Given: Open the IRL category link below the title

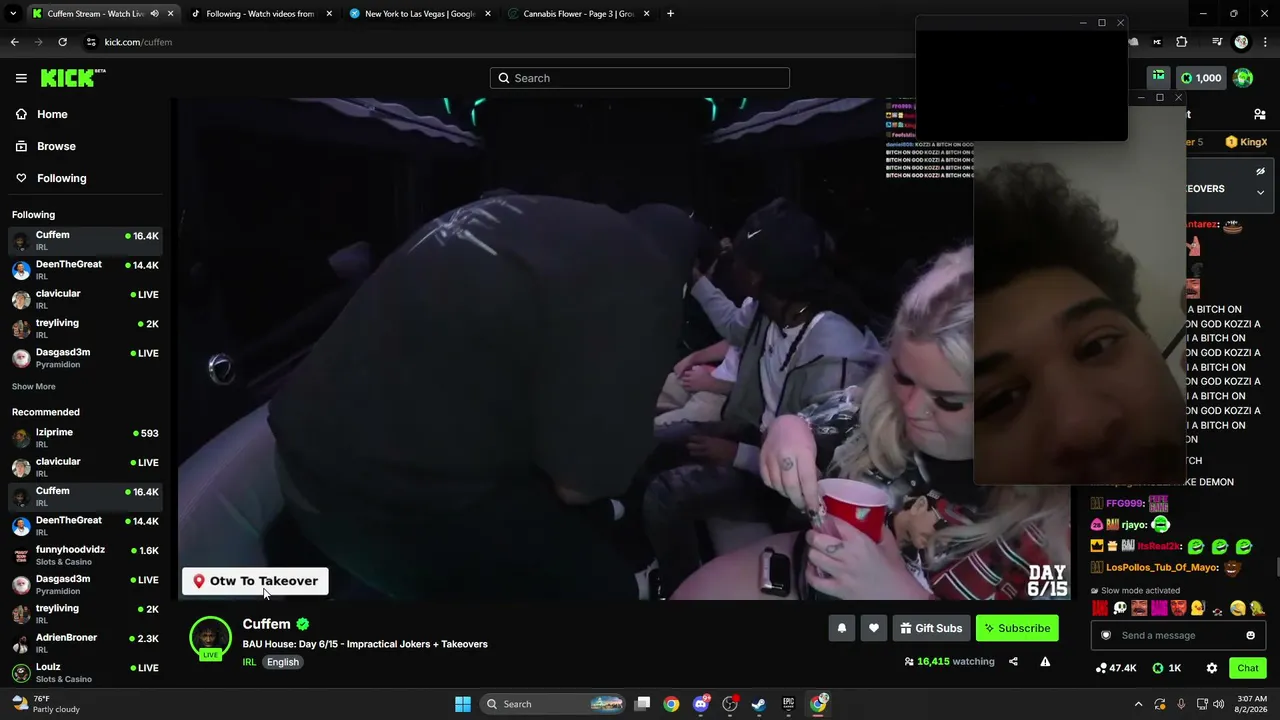Looking at the screenshot, I should tap(249, 662).
